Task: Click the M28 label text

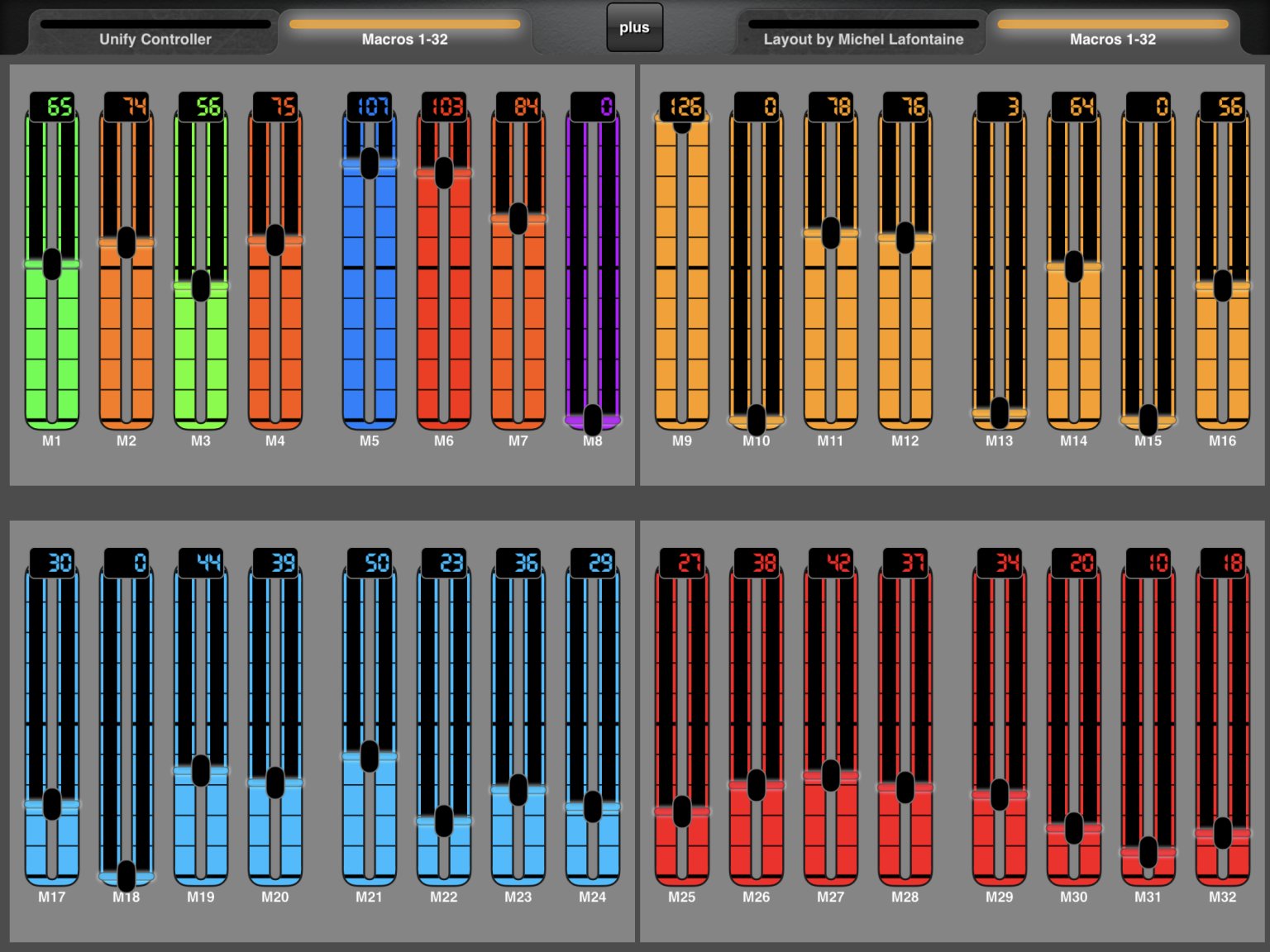Action: [x=905, y=897]
